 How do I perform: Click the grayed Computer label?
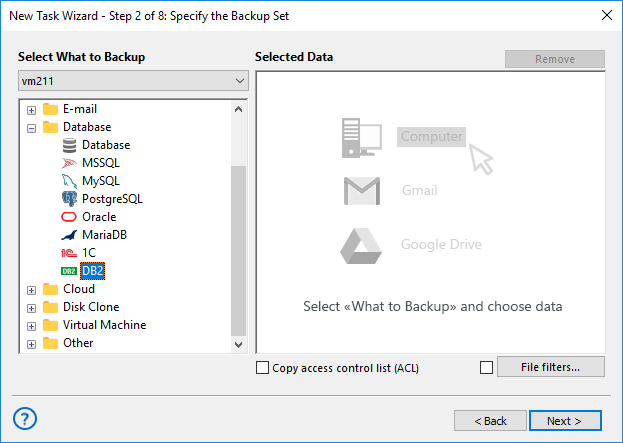431,137
